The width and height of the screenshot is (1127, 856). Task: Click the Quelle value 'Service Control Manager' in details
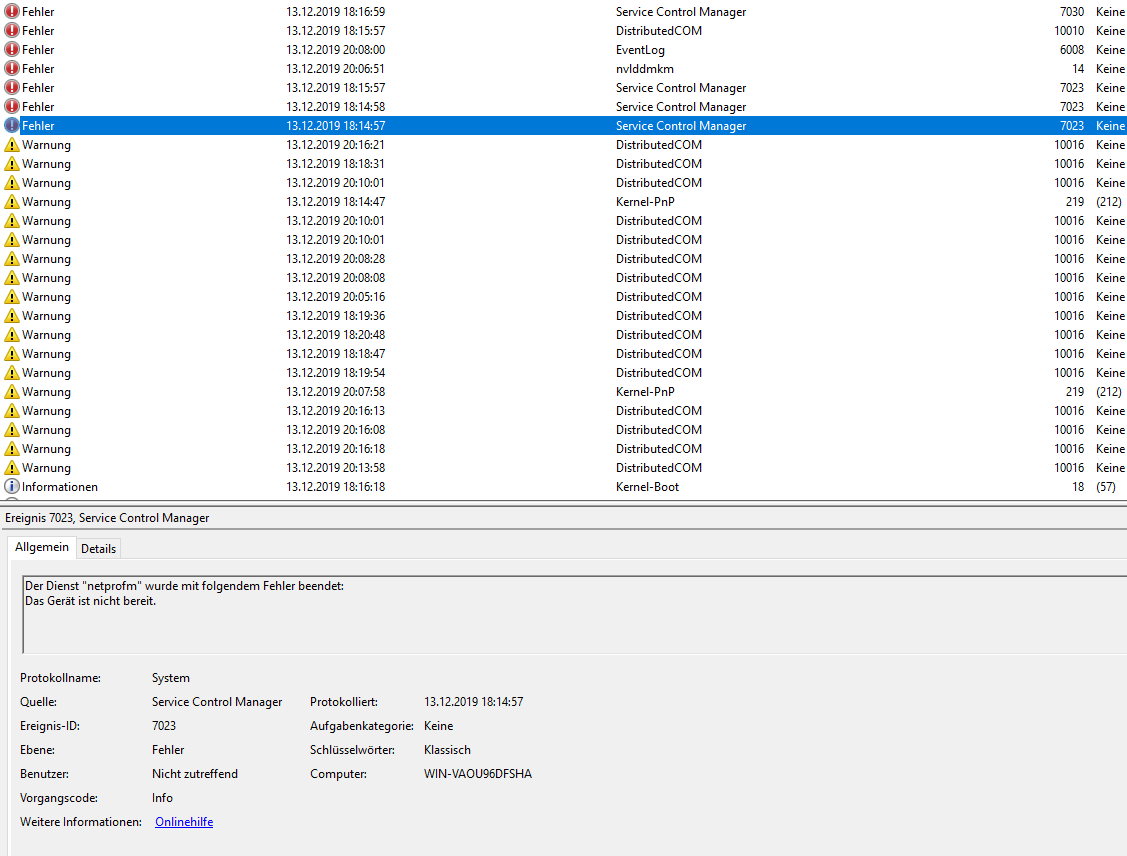[x=217, y=701]
